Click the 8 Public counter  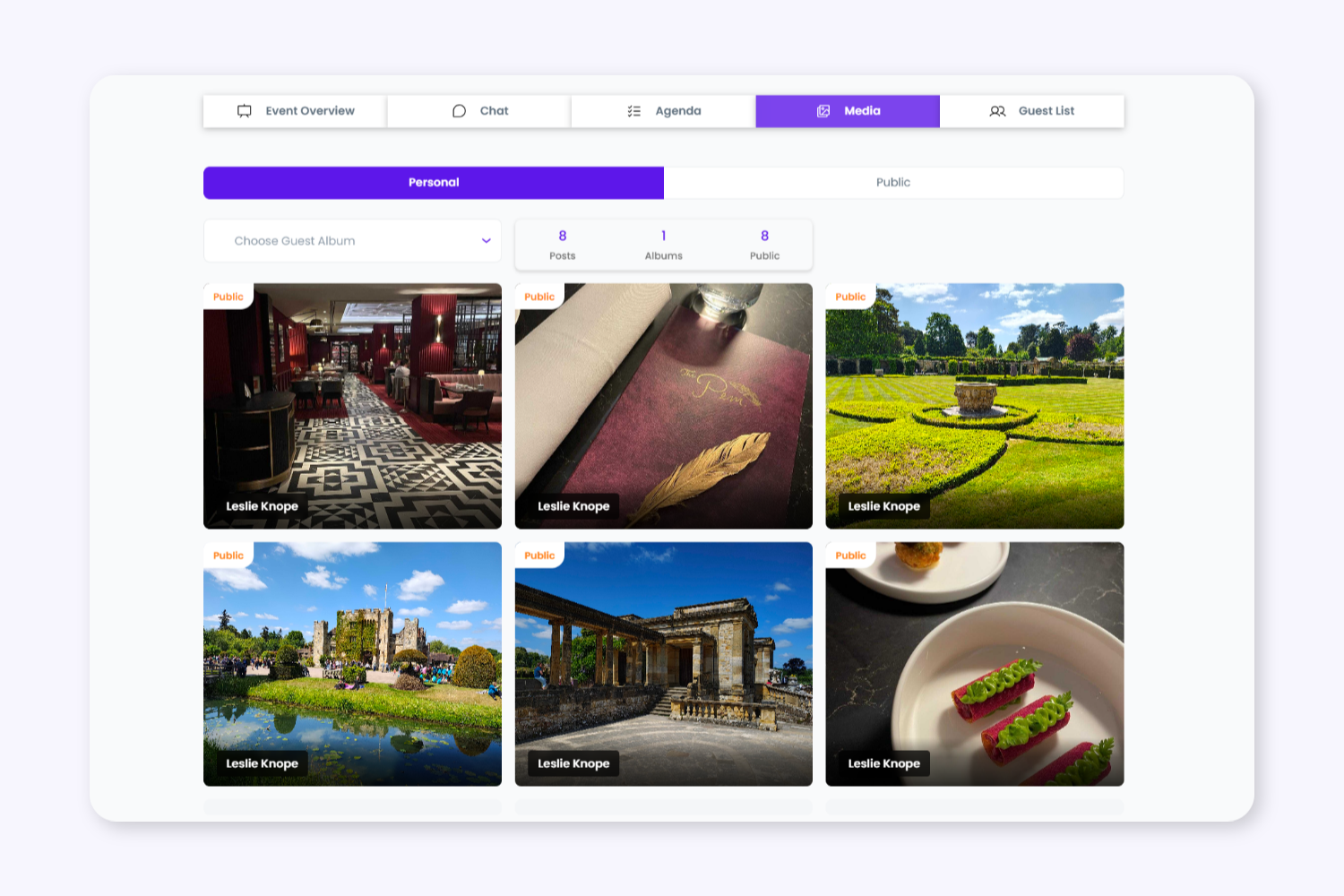[x=764, y=245]
